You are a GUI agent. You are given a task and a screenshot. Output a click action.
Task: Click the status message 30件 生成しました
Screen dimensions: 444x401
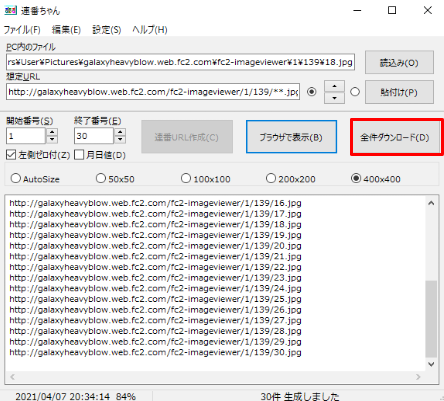[x=300, y=396]
